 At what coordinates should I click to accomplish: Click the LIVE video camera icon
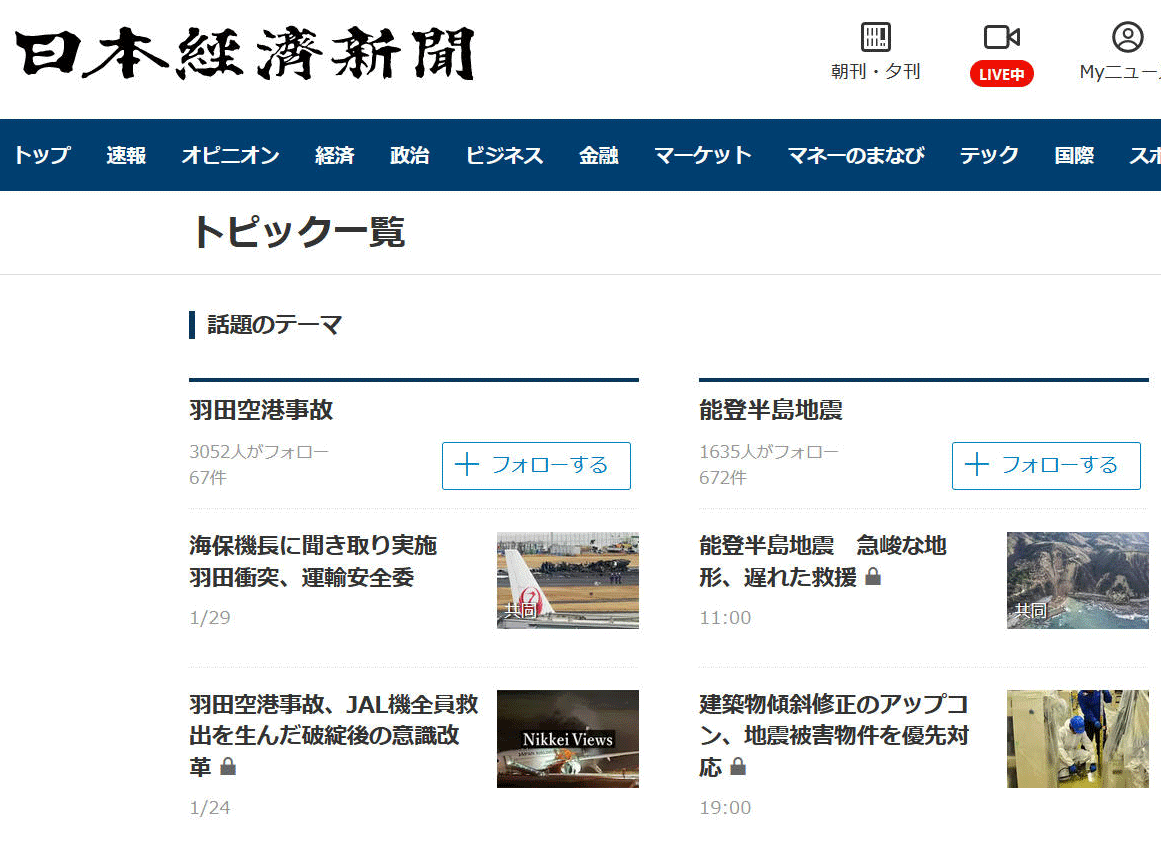click(x=1001, y=38)
